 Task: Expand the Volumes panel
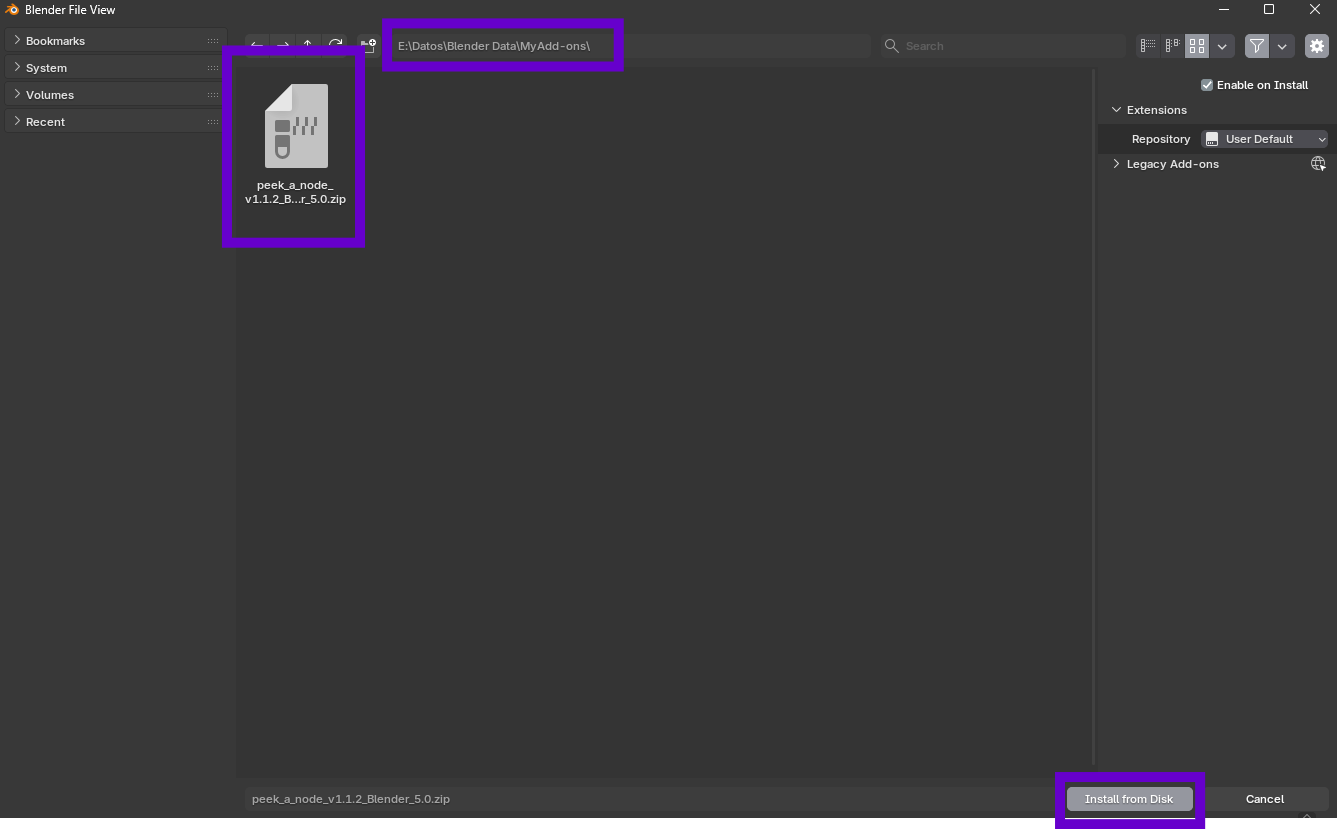17,94
